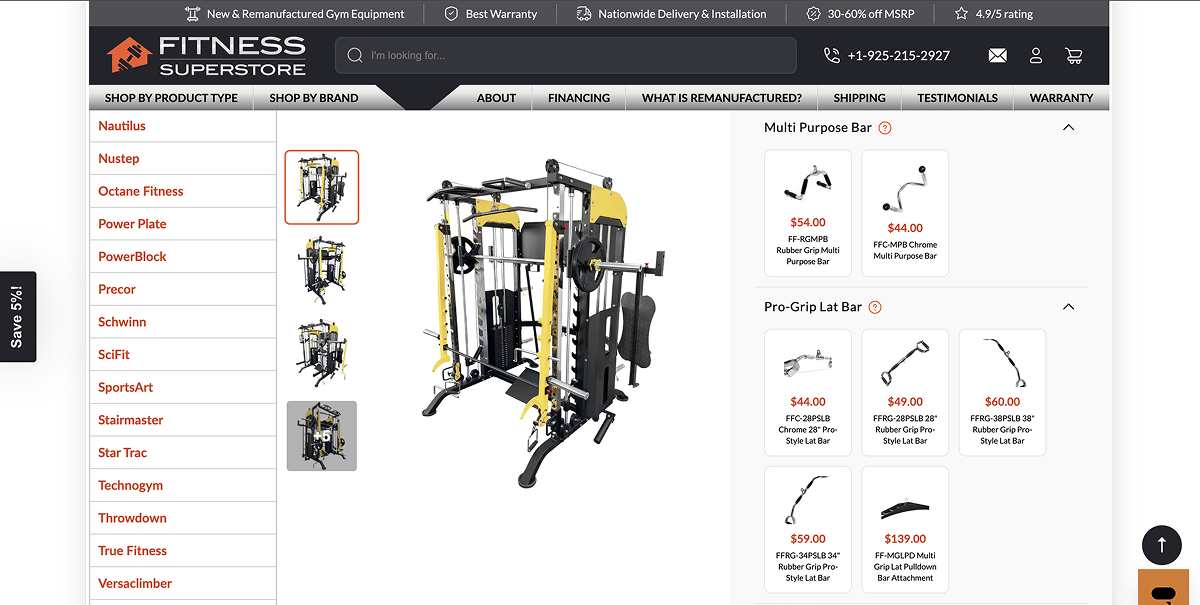Open the Testimonials menu item
The height and width of the screenshot is (605, 1200).
pyautogui.click(x=958, y=98)
